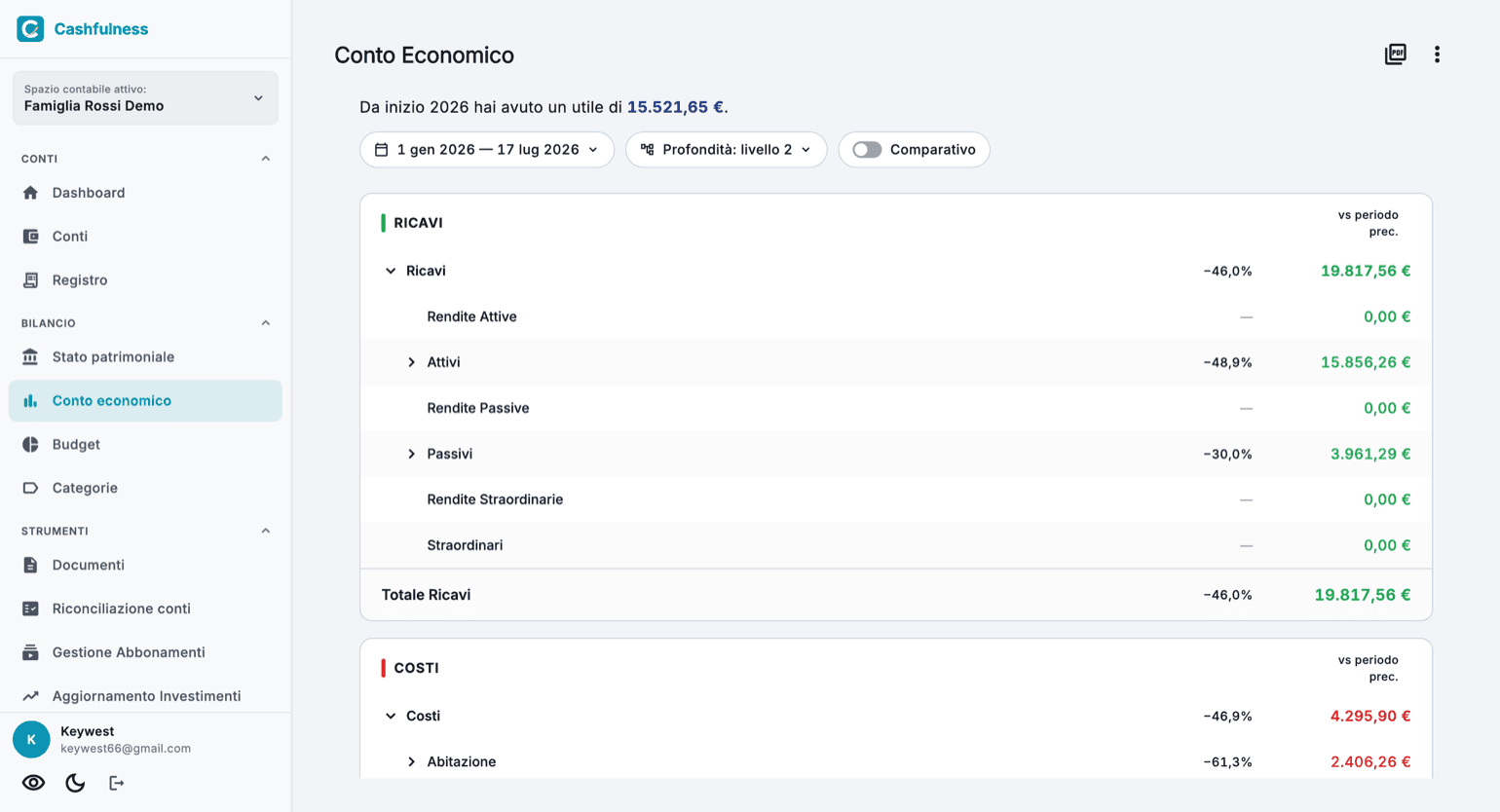Open Documenti in sidebar
The image size is (1500, 812).
(x=145, y=565)
